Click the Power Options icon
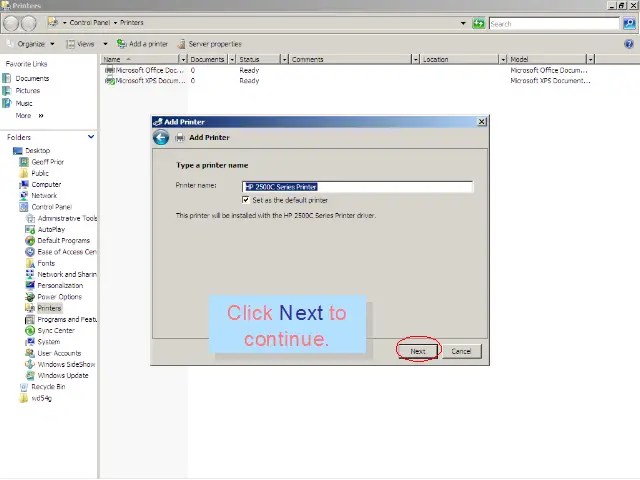Image resolution: width=640 pixels, height=480 pixels. click(30, 297)
